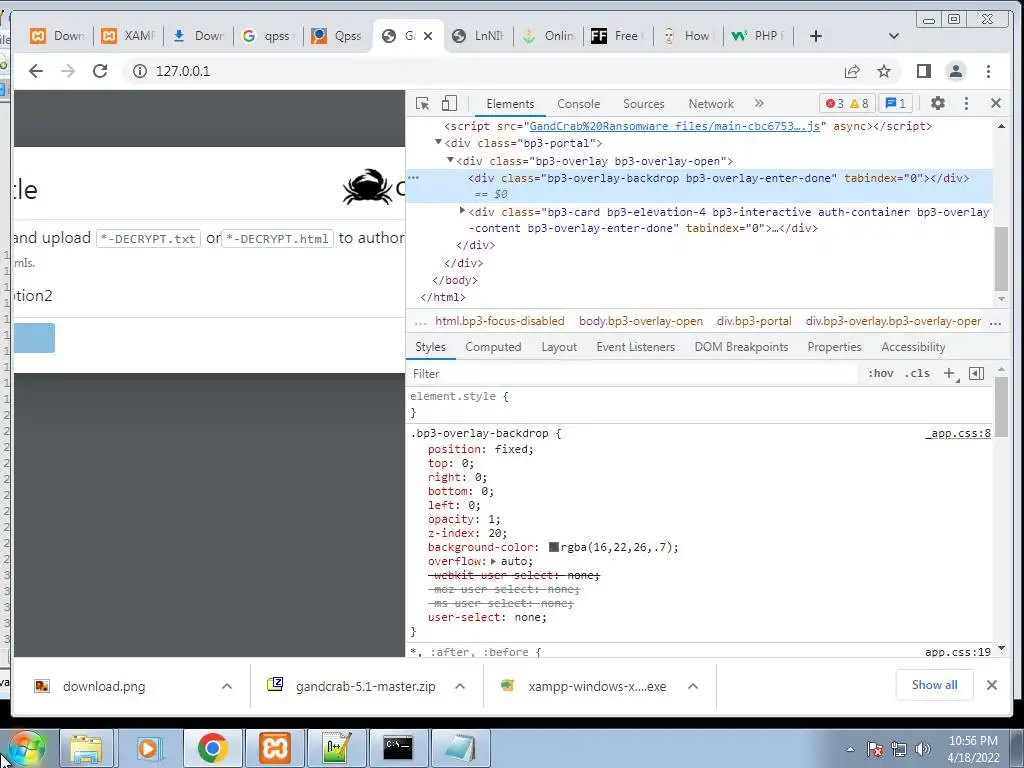Activate the inspect element picker icon
The width and height of the screenshot is (1024, 768).
[x=423, y=103]
